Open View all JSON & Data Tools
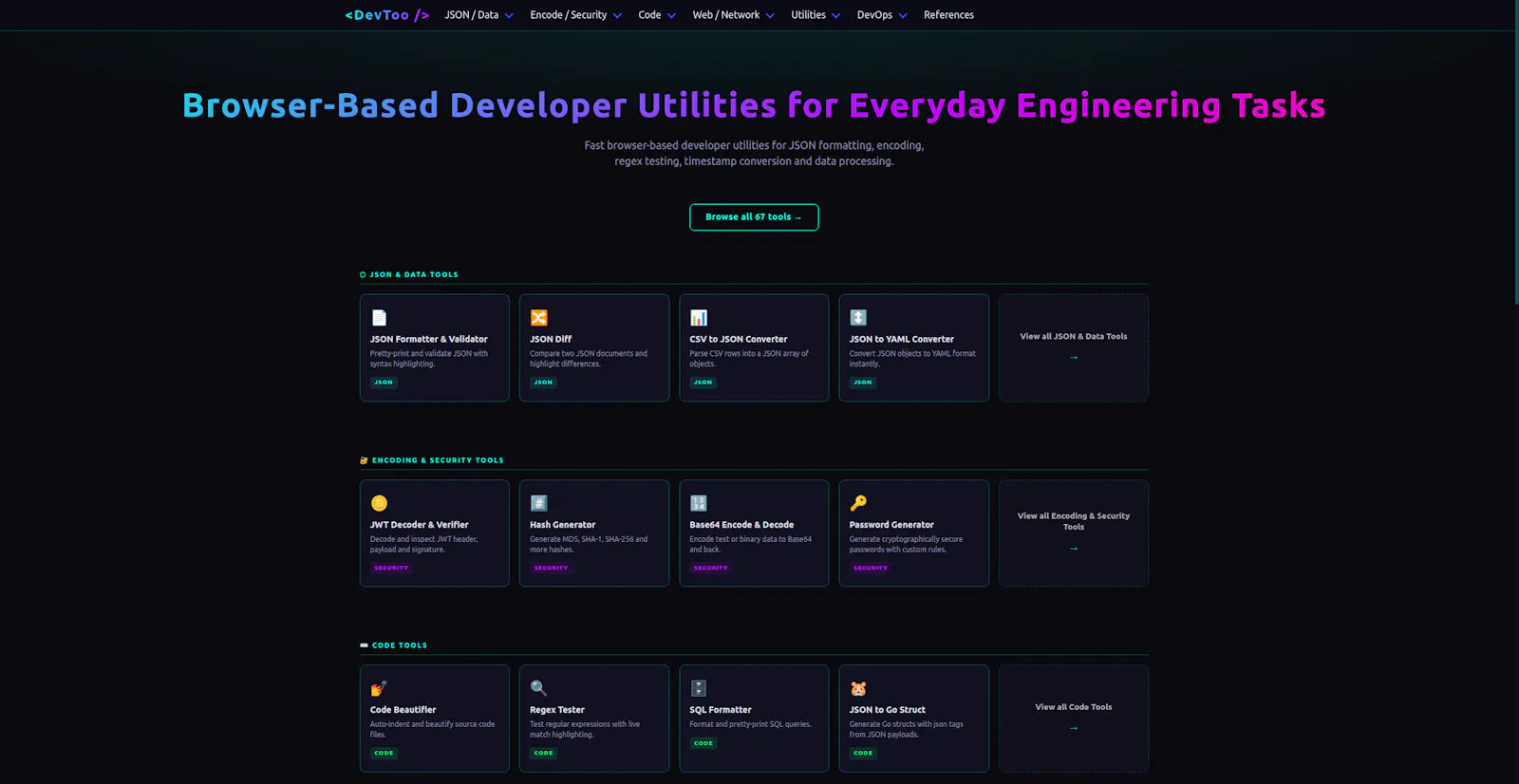Image resolution: width=1519 pixels, height=784 pixels. tap(1074, 347)
